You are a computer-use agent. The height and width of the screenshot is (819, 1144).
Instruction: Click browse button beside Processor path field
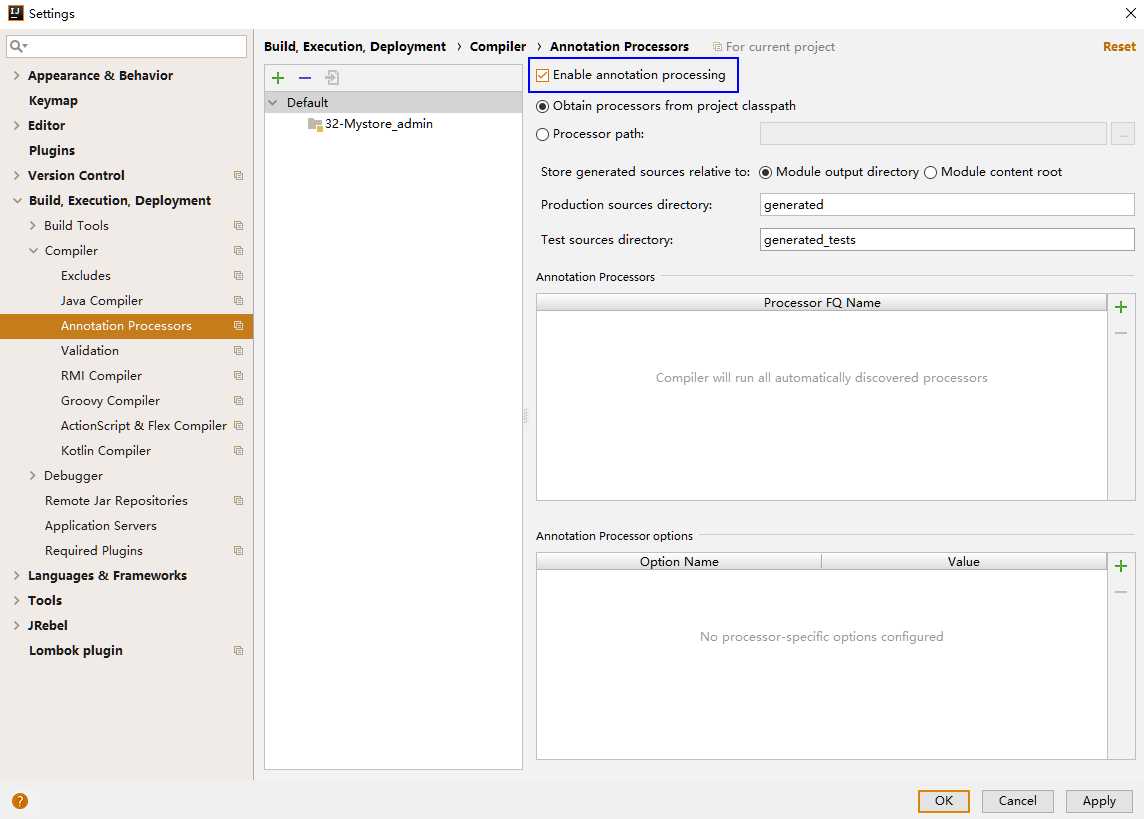tap(1123, 134)
